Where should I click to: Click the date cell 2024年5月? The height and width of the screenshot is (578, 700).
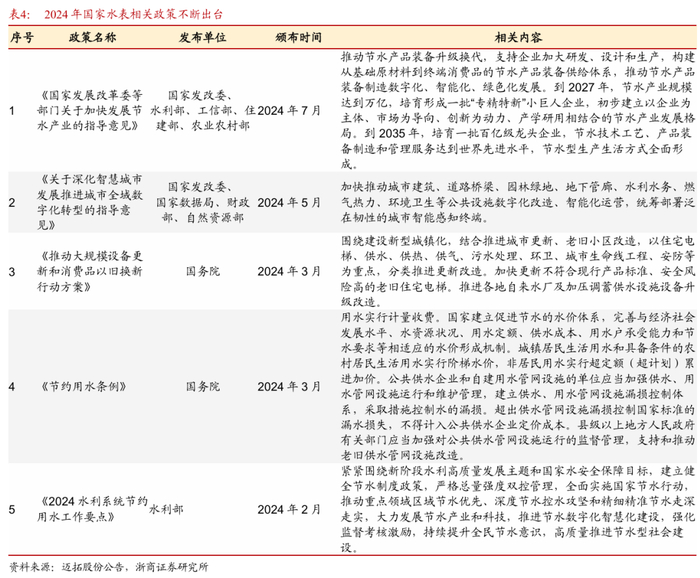(289, 202)
